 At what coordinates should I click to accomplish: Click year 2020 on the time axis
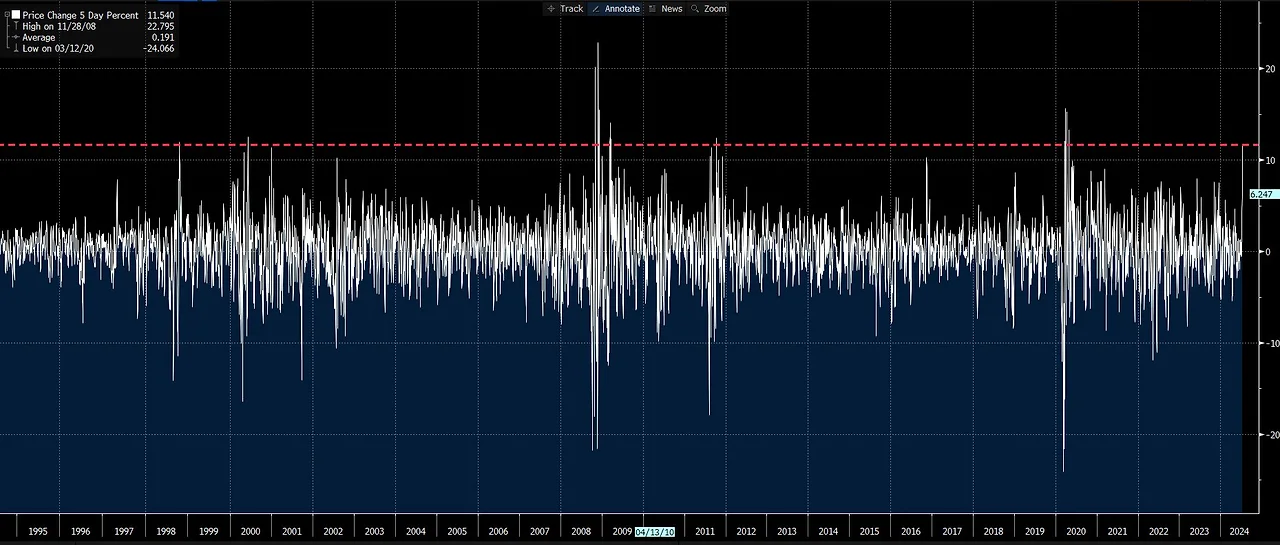[x=1076, y=532]
